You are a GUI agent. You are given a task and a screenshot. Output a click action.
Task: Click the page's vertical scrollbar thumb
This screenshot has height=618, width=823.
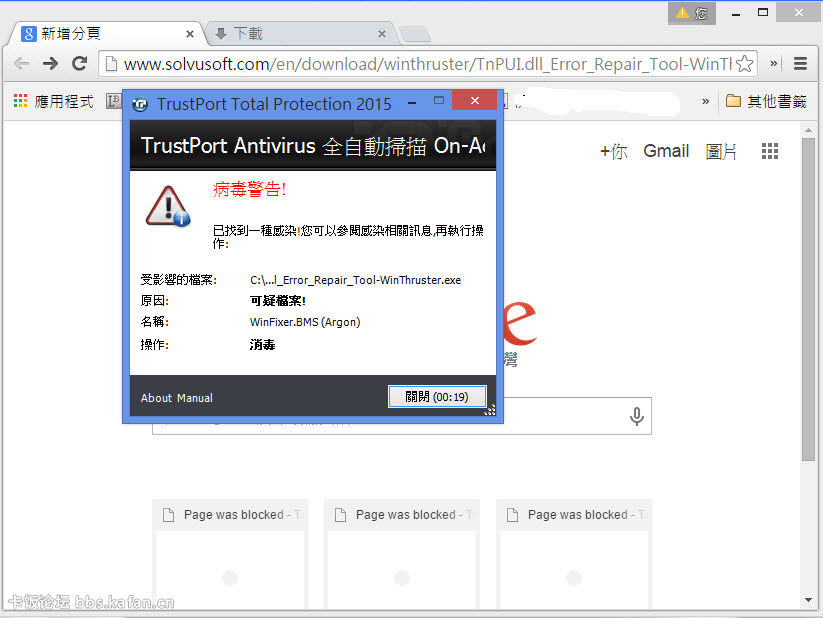coord(808,300)
